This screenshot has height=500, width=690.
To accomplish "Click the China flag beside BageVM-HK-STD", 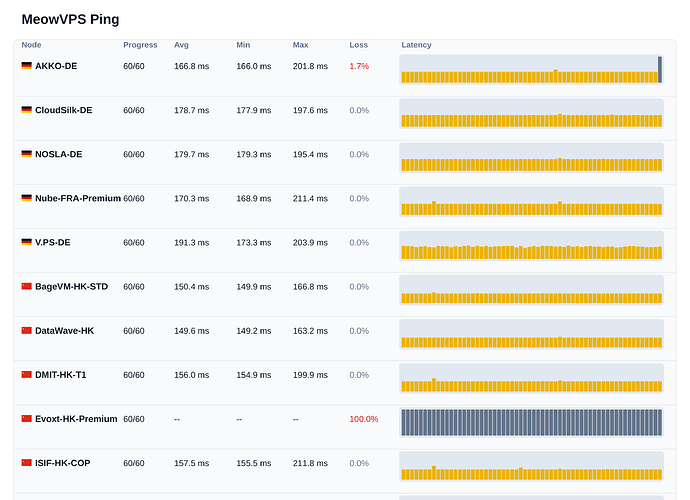I will point(26,286).
